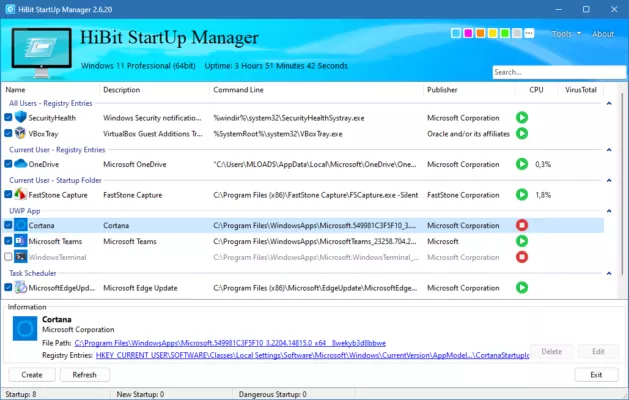Click the Search input field
The height and width of the screenshot is (400, 629).
click(x=559, y=72)
